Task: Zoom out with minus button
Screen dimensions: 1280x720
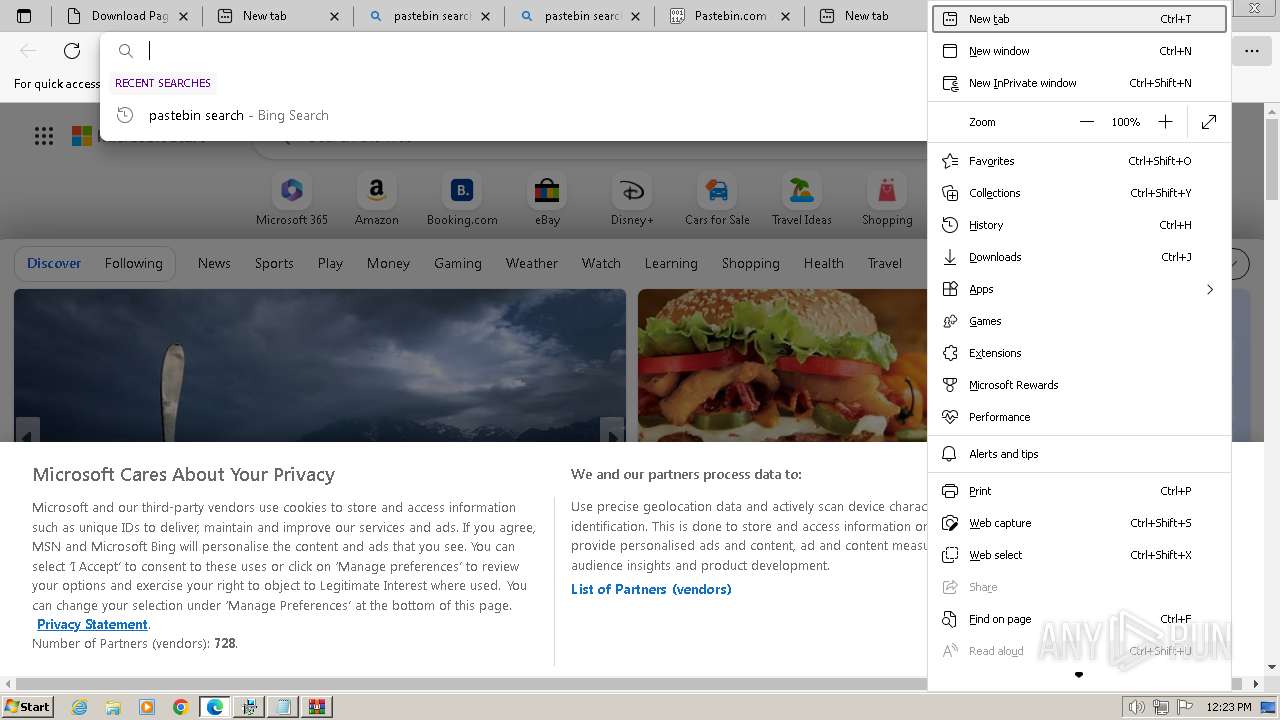Action: tap(1087, 122)
